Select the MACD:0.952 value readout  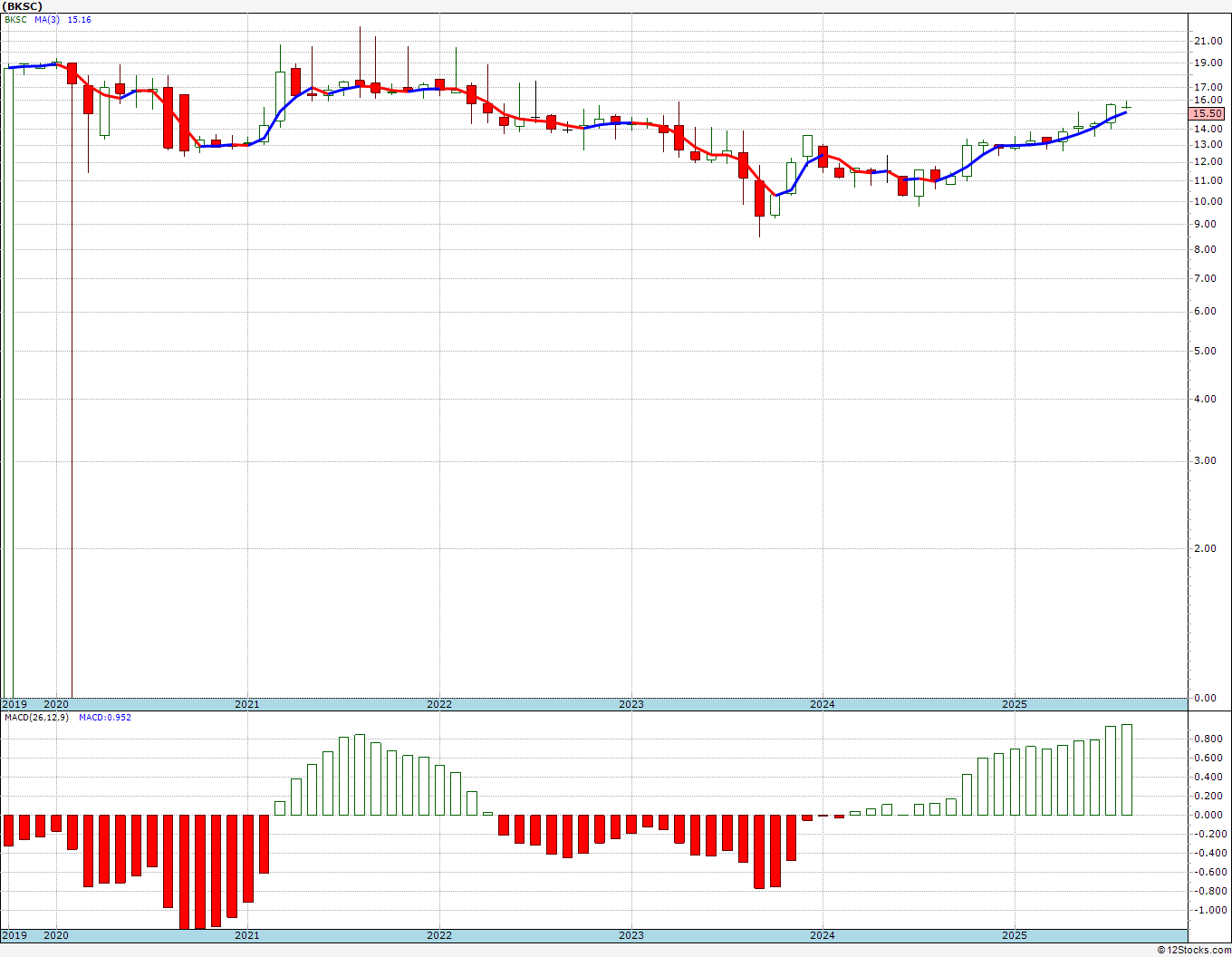(104, 717)
